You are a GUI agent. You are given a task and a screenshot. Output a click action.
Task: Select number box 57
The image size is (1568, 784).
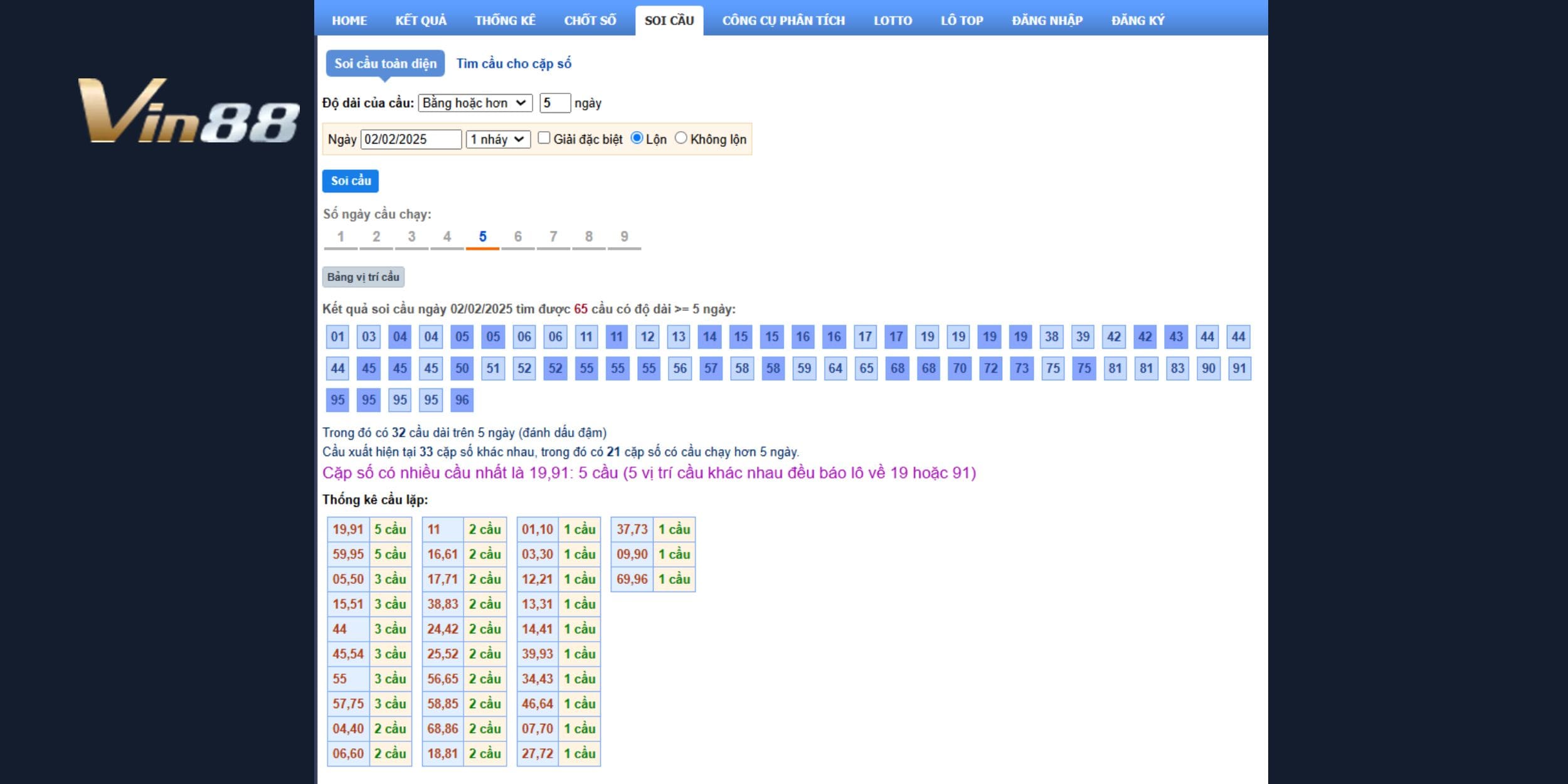click(x=711, y=368)
